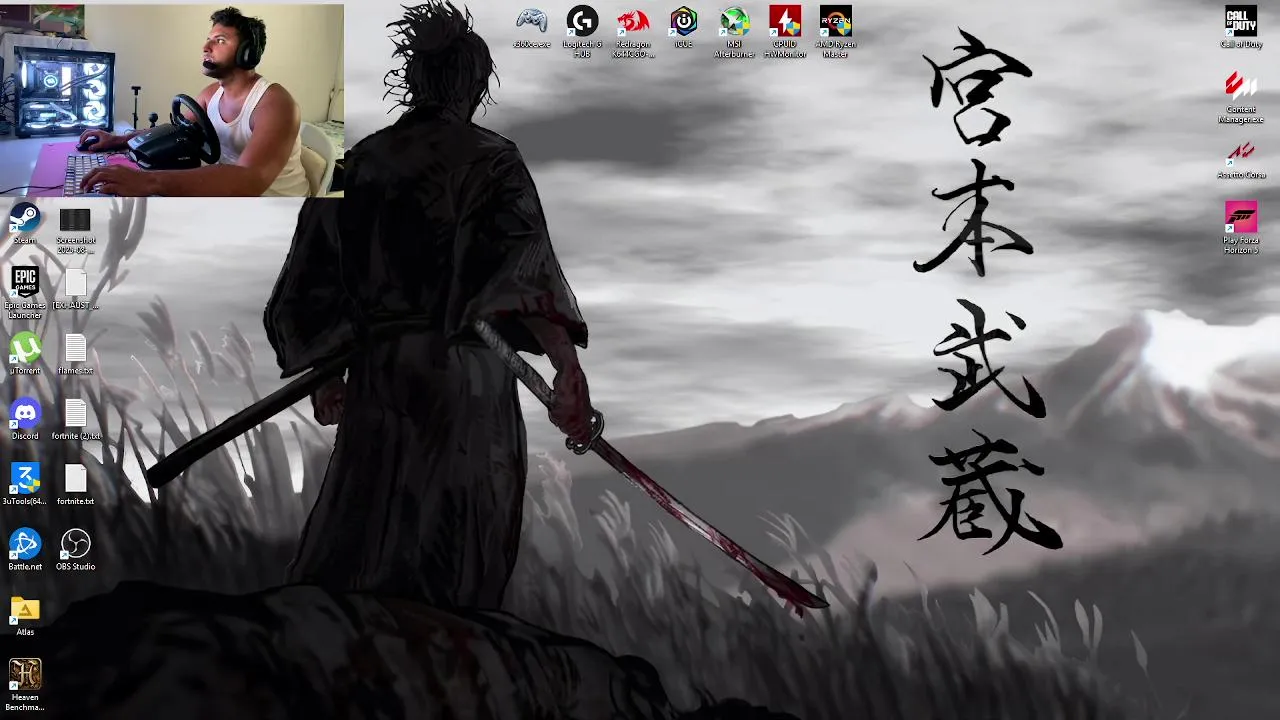Screen dimensions: 1280x720
Task: Select the Heaven Benchmark shortcut
Action: click(x=25, y=685)
